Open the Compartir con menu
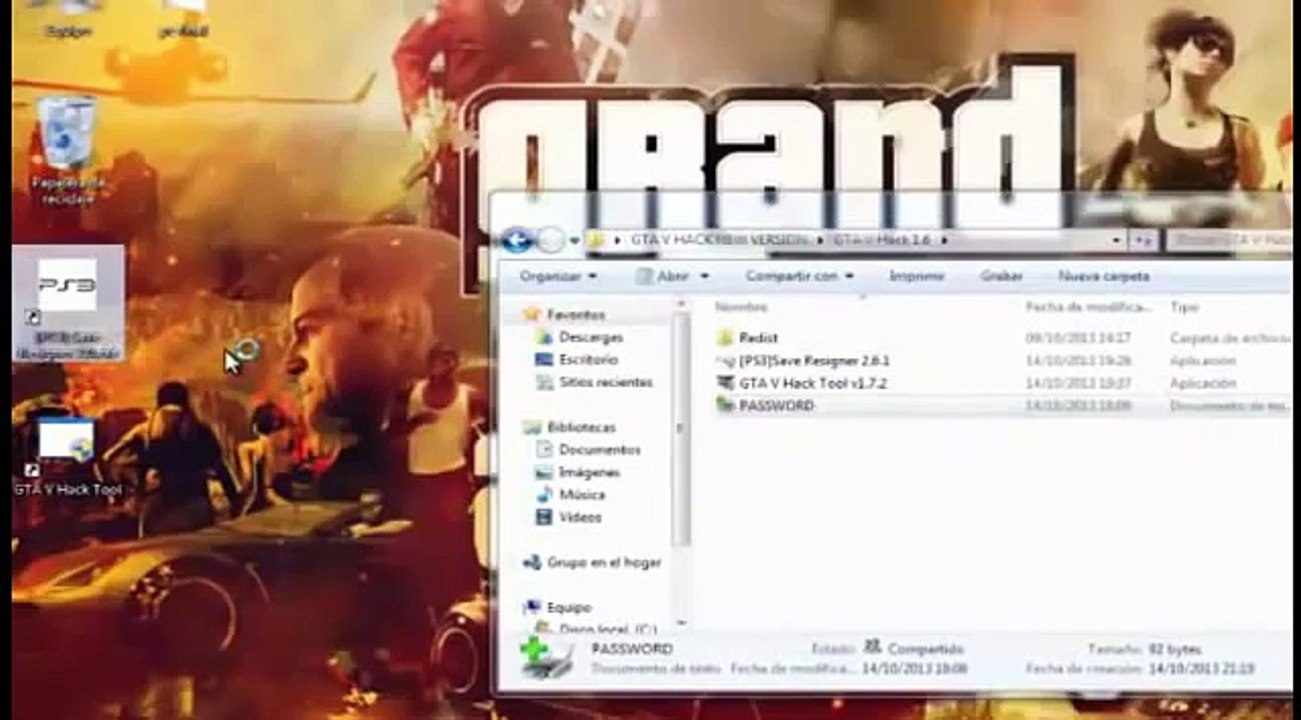 [x=799, y=276]
